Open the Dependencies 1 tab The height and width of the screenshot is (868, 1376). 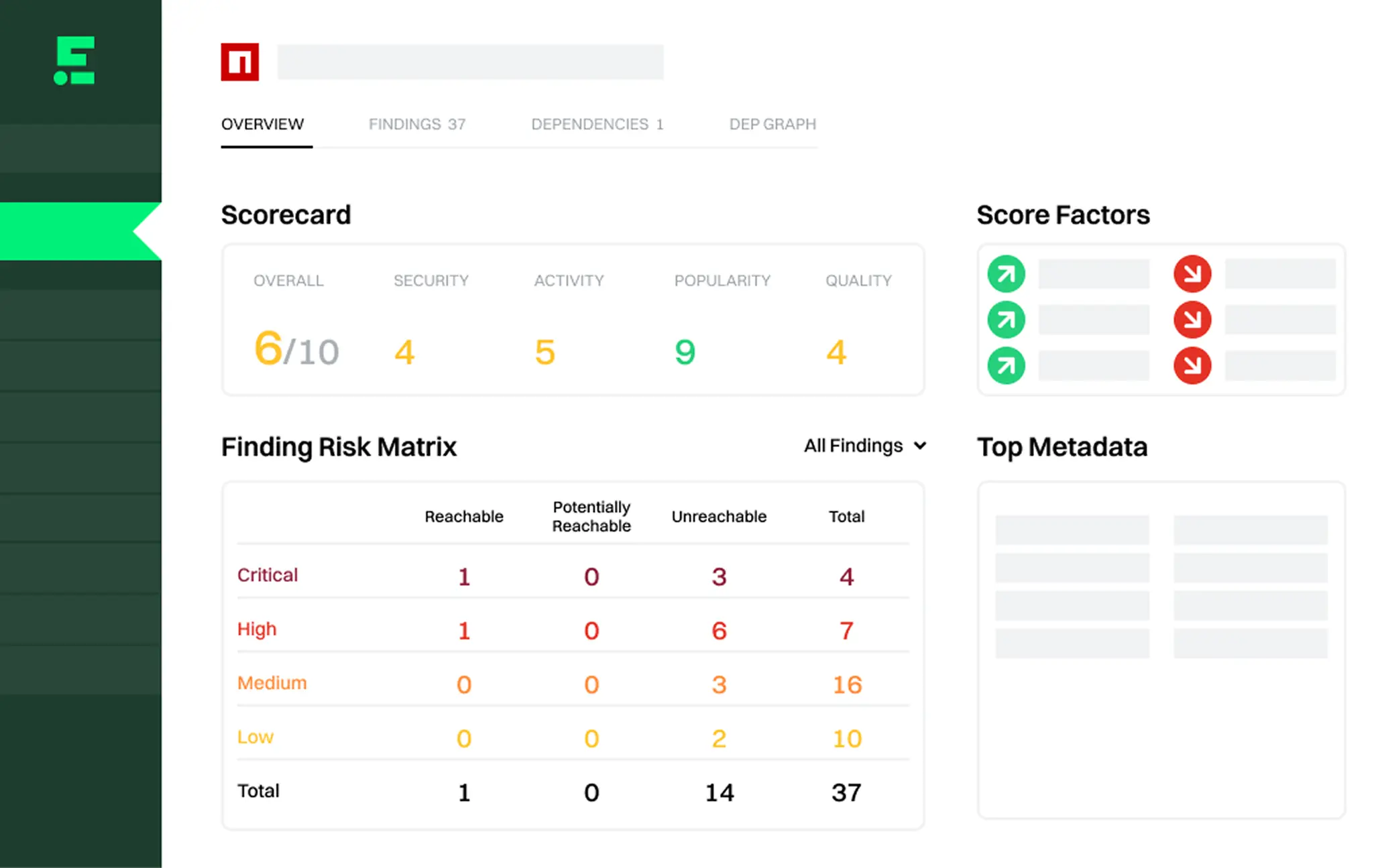tap(597, 125)
